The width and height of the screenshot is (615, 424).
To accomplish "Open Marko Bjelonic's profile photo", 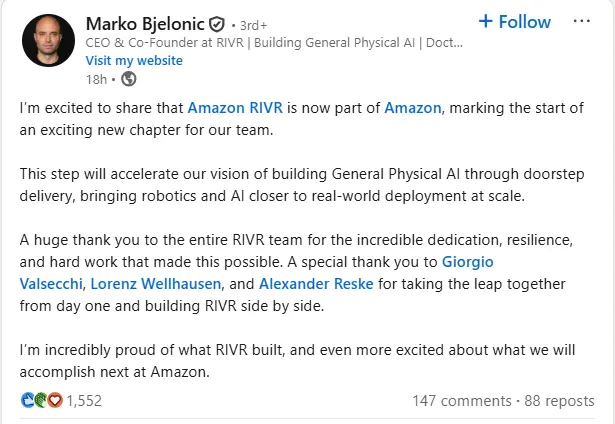I will (49, 47).
